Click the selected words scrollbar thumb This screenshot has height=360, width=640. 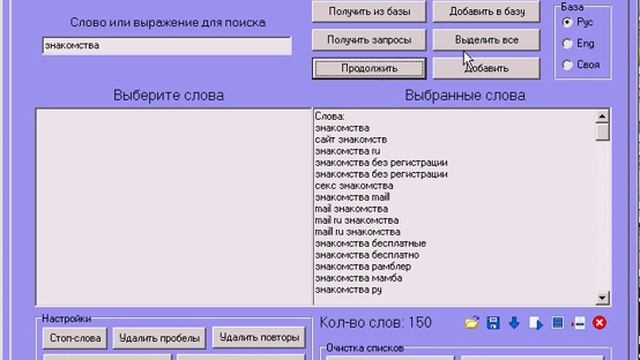602,132
